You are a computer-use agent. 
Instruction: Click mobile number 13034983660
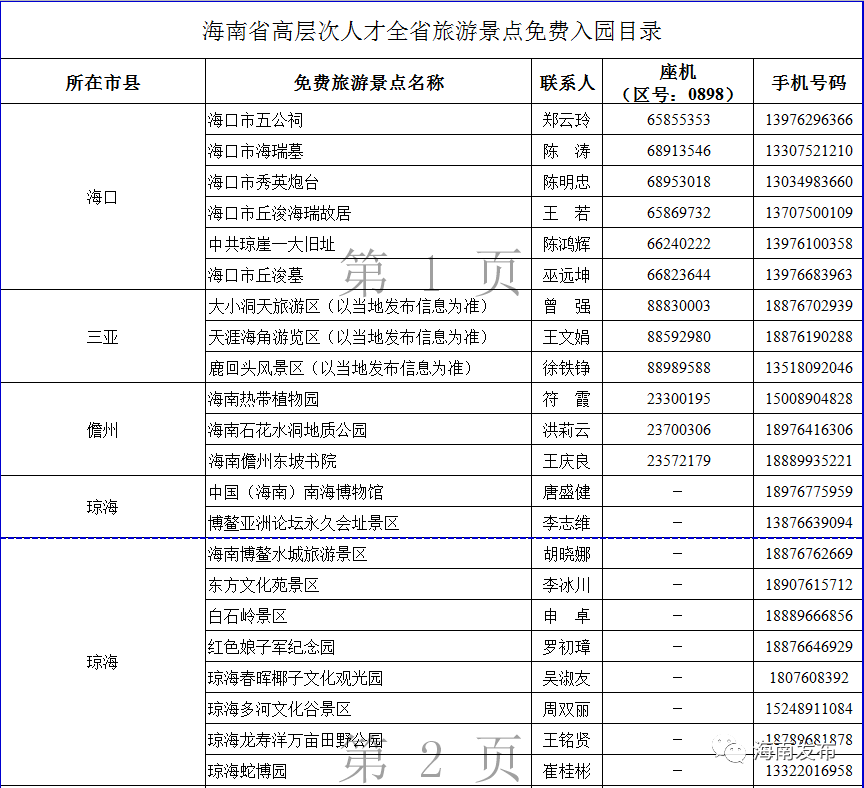click(x=808, y=181)
